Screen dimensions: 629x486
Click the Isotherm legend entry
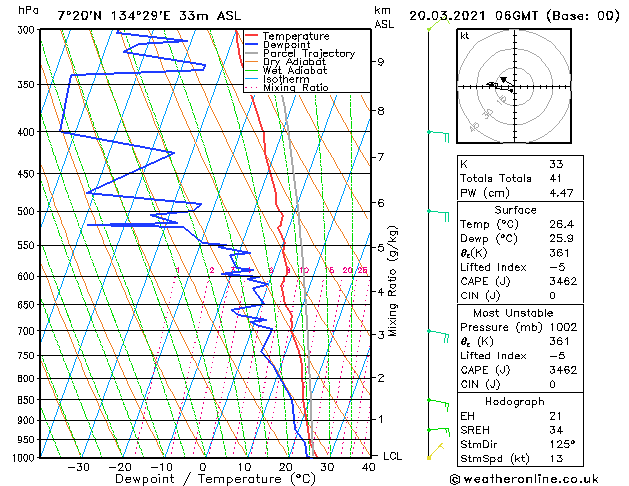(x=277, y=79)
